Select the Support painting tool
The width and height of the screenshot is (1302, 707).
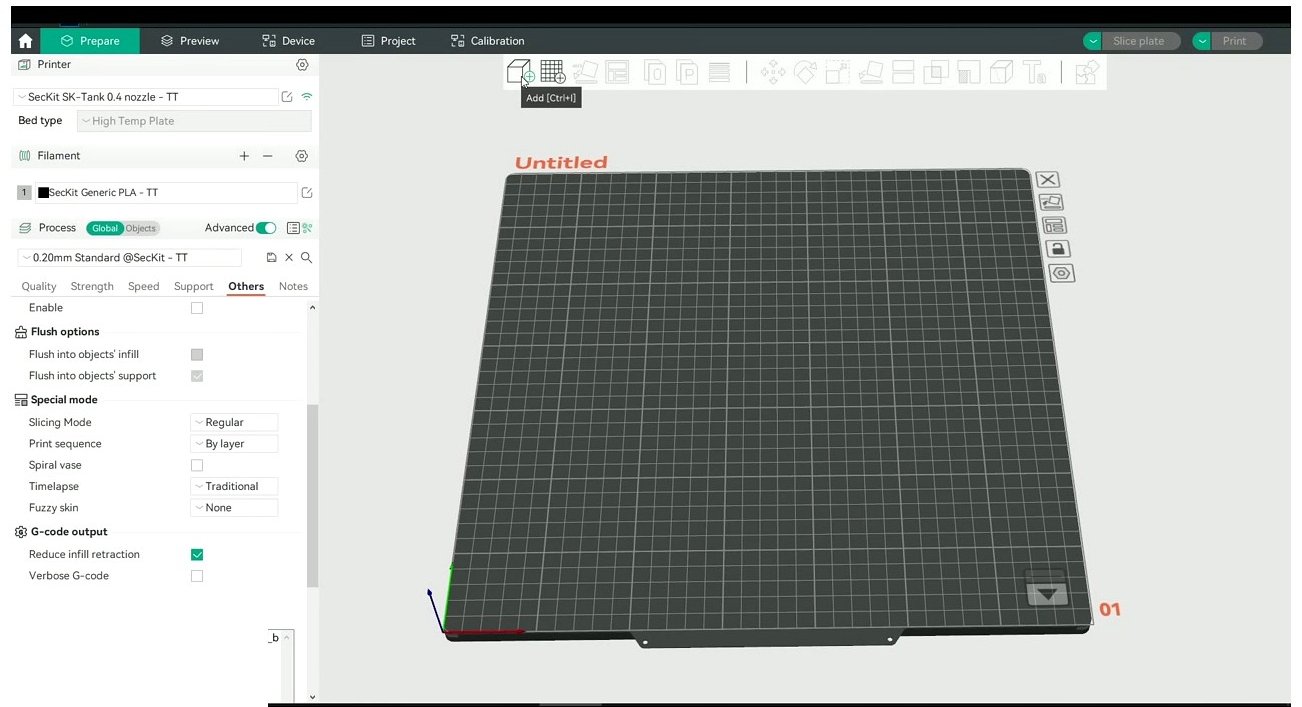tap(968, 72)
